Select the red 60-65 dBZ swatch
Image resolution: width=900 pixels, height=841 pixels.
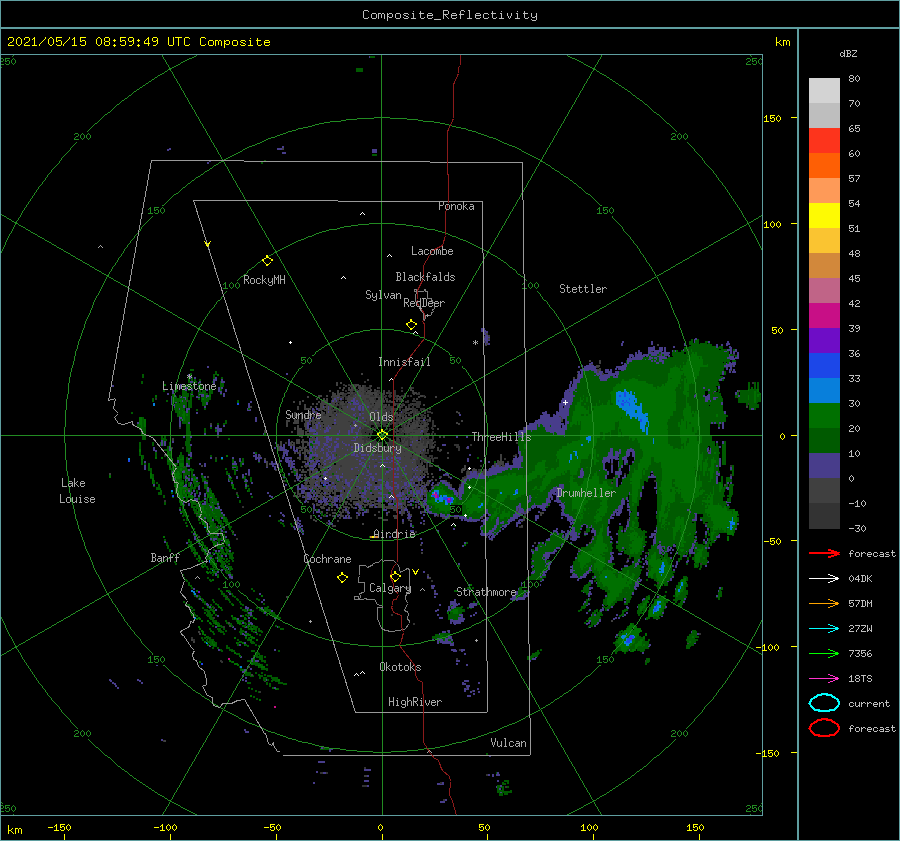(824, 141)
